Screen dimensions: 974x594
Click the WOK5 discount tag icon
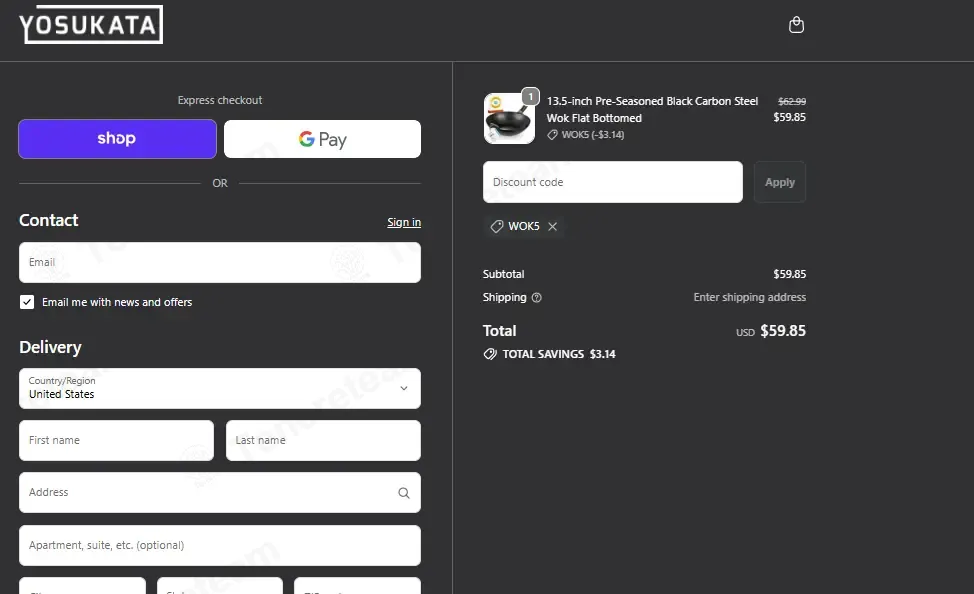(x=496, y=226)
